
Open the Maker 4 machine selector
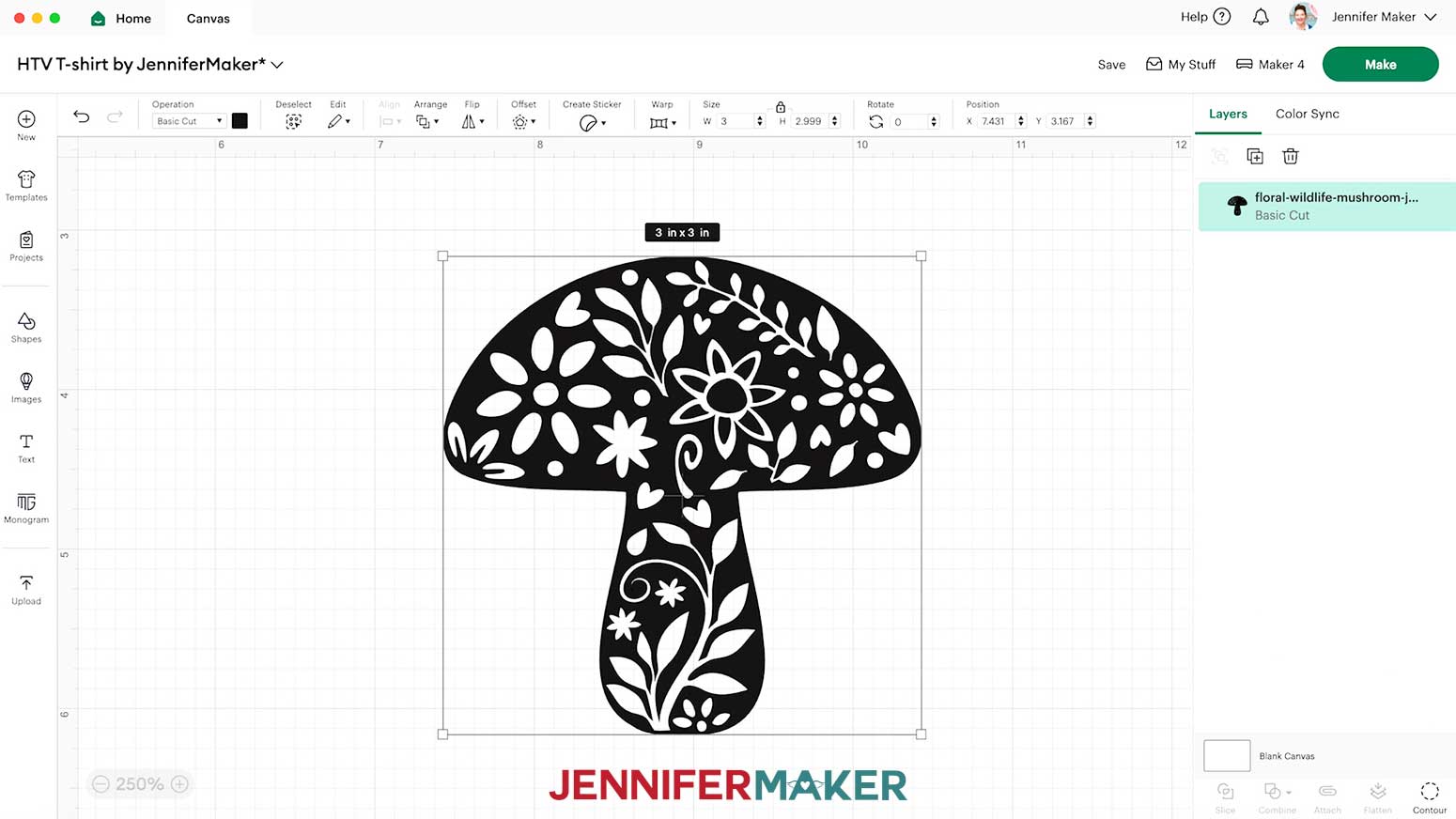point(1270,64)
